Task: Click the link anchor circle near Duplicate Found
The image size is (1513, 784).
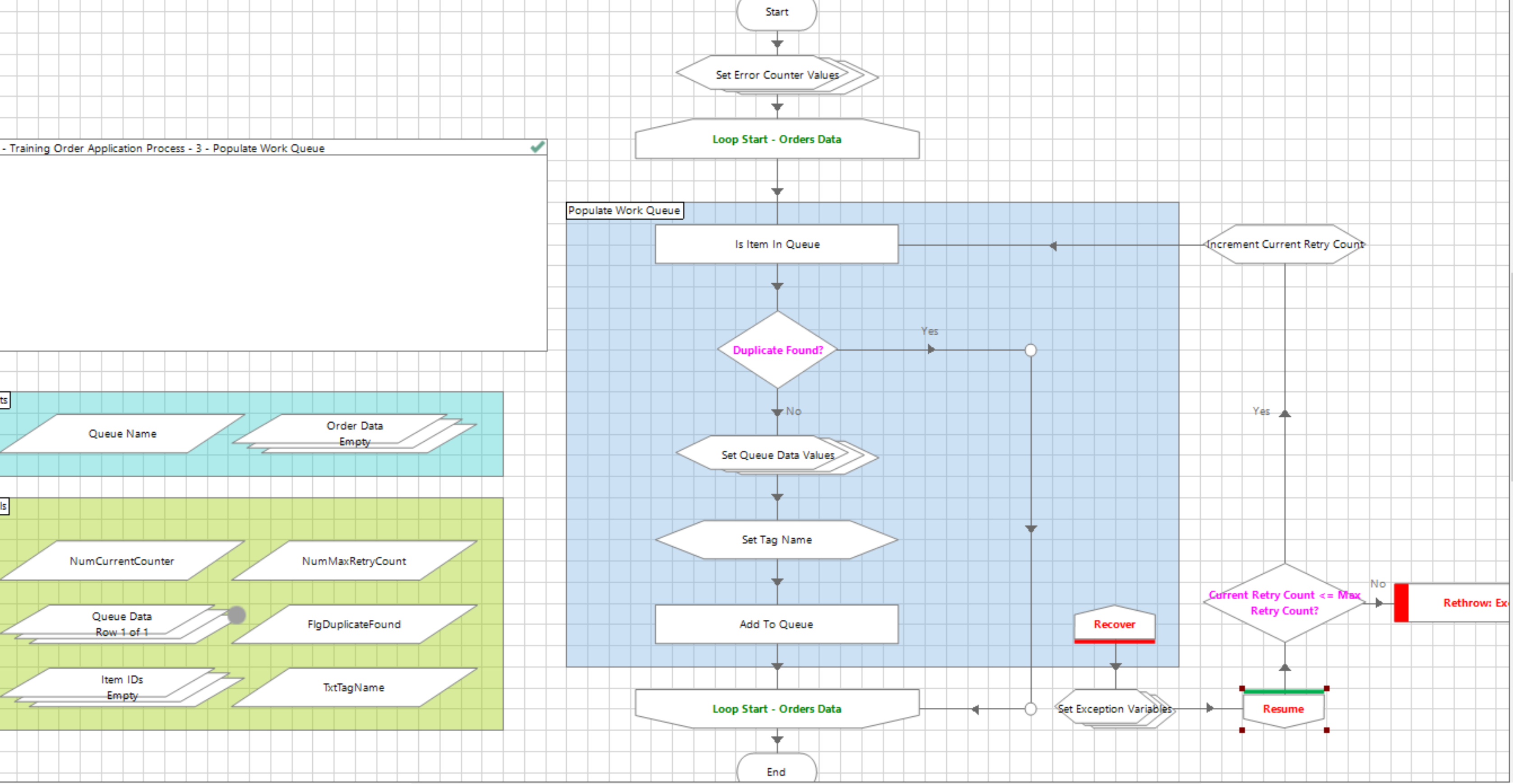Action: point(1032,350)
